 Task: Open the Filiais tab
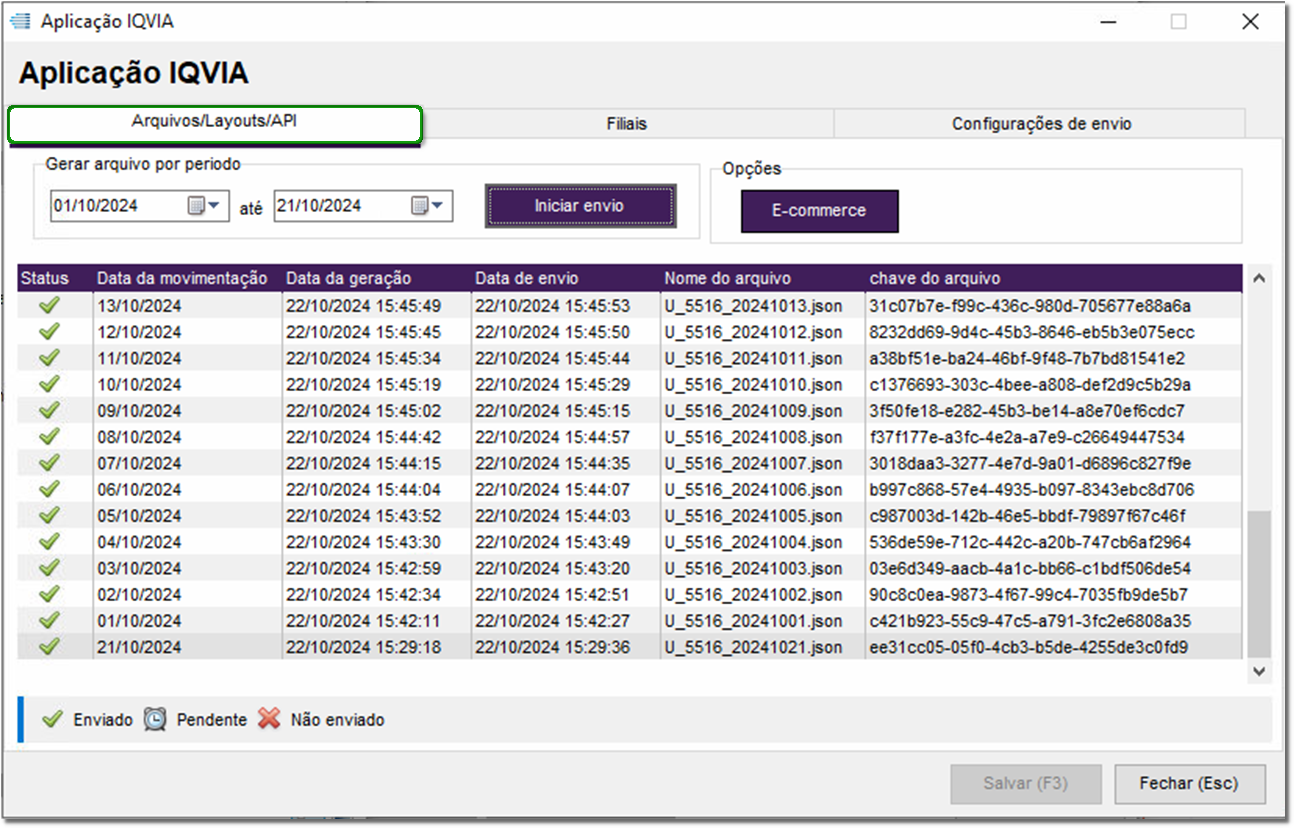pos(627,124)
